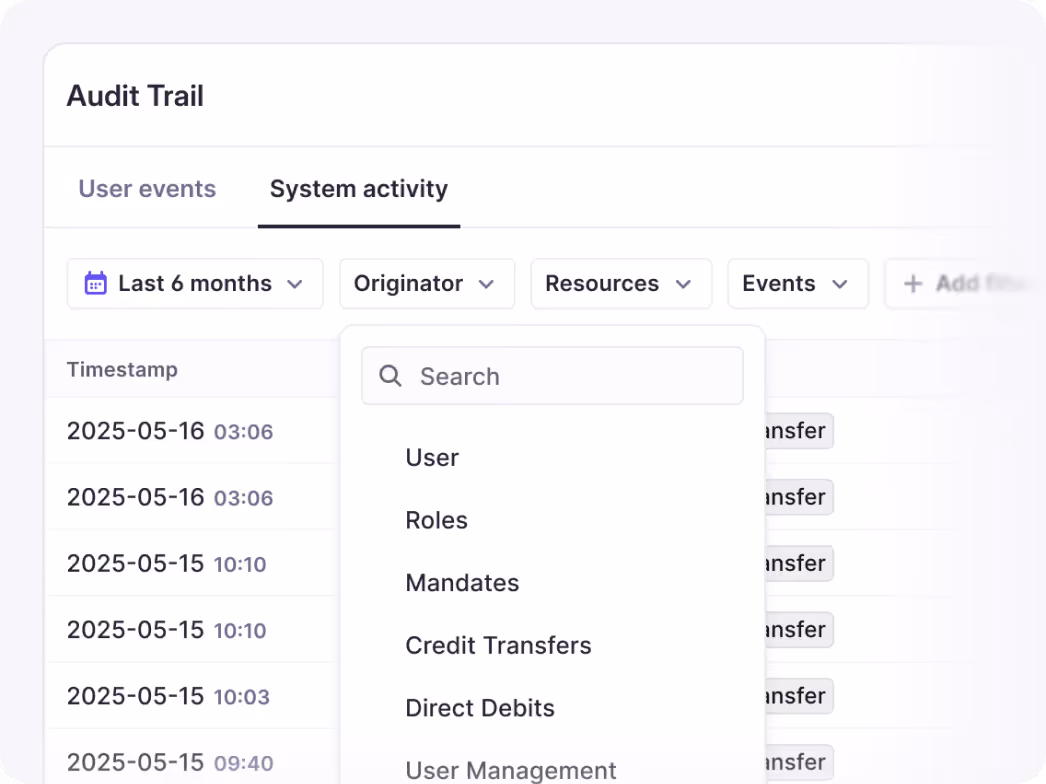Viewport: 1046px width, 784px height.
Task: Click chevron arrow next to Events
Action: pyautogui.click(x=840, y=284)
